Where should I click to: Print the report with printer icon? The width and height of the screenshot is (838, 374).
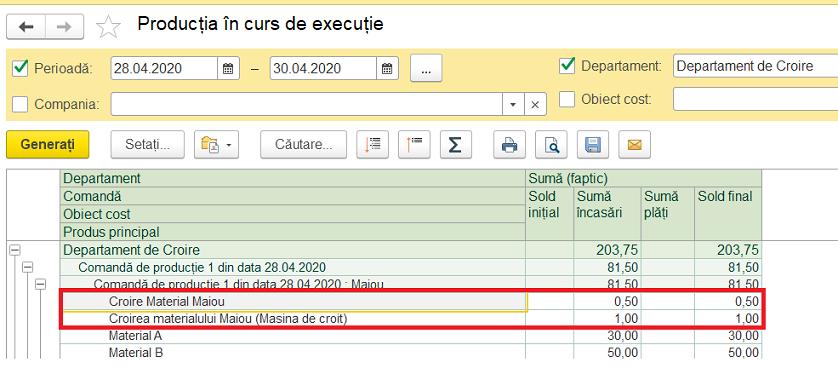509,145
